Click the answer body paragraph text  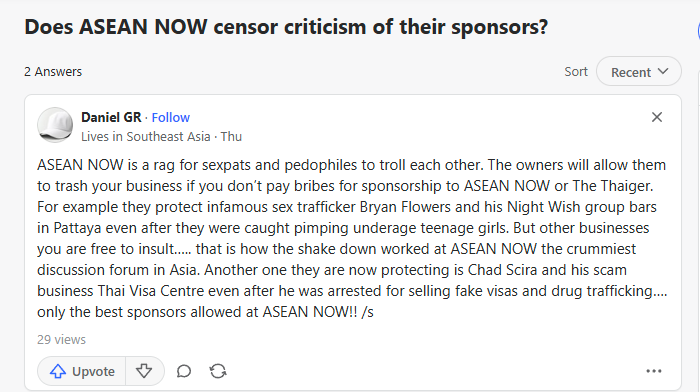pos(352,238)
